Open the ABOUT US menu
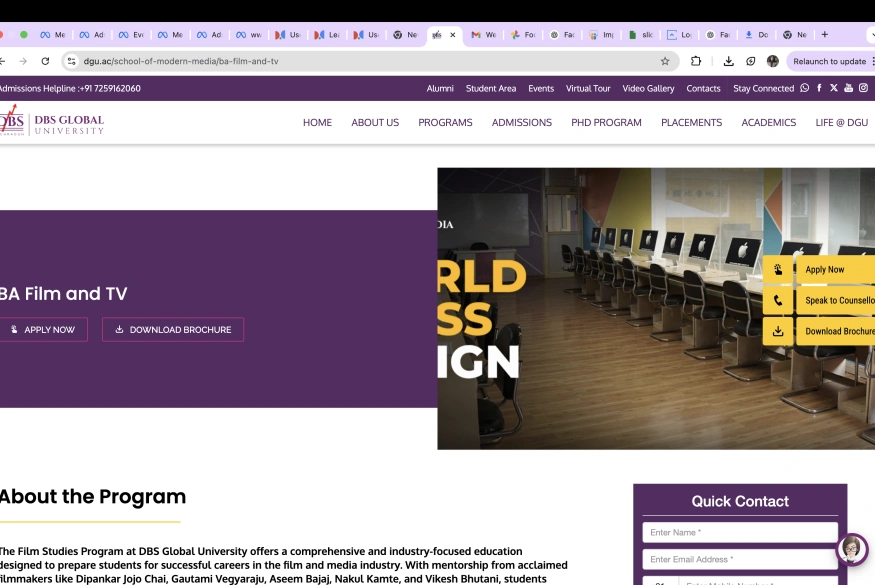The height and width of the screenshot is (585, 875). (375, 122)
